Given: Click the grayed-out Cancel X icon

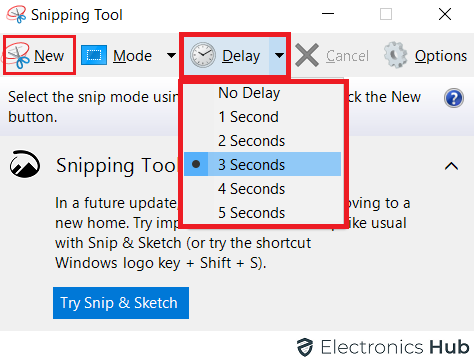Looking at the screenshot, I should click(x=307, y=55).
